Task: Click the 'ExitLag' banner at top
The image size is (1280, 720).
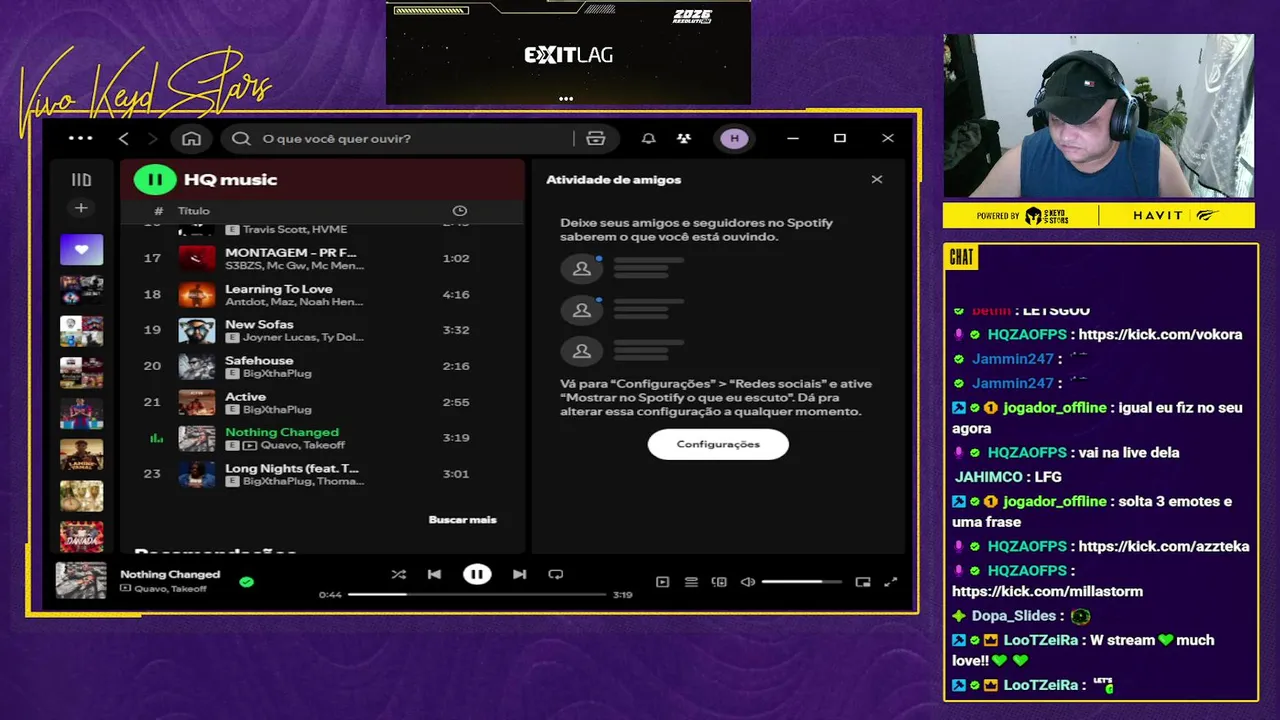Action: pyautogui.click(x=568, y=52)
